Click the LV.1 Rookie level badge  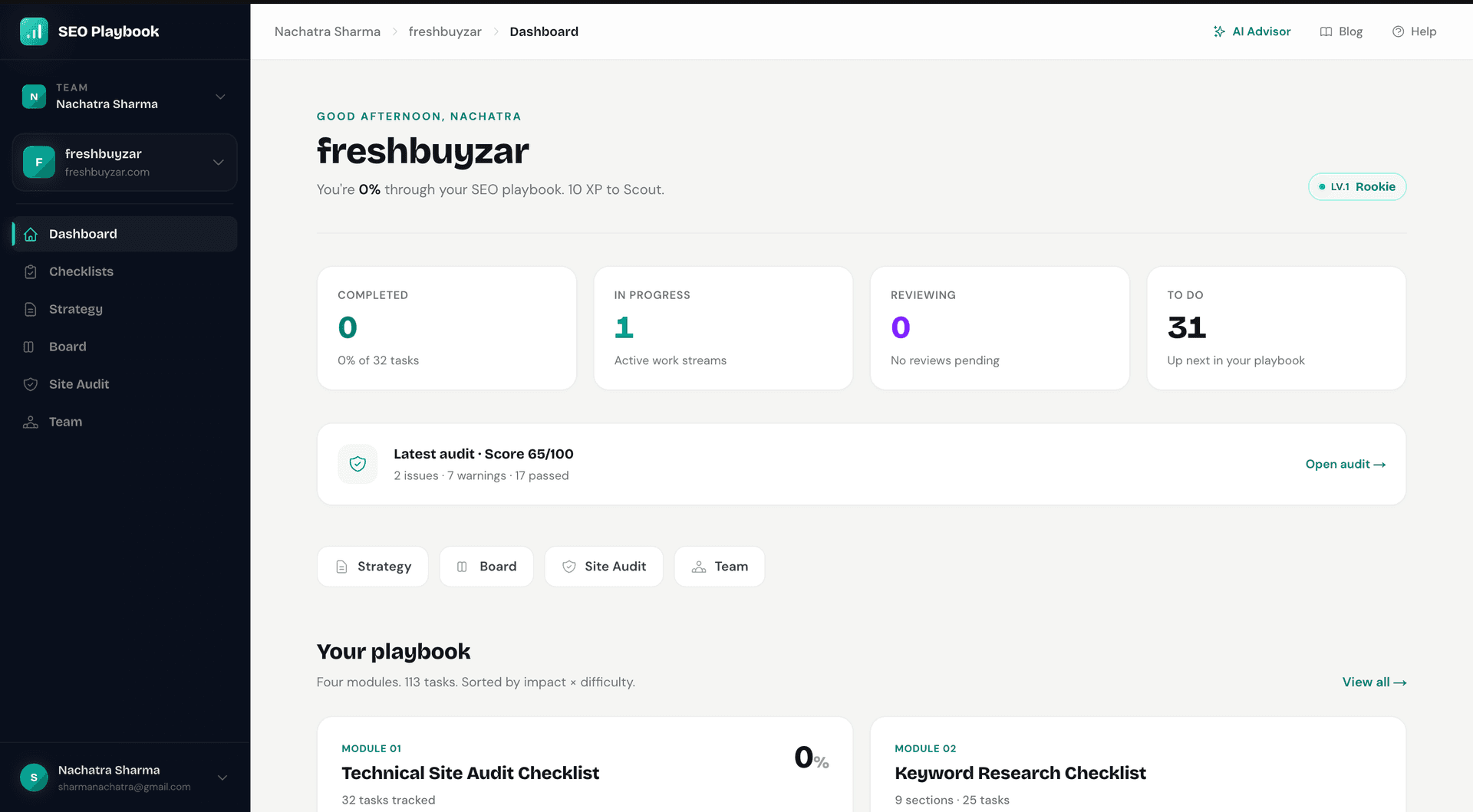coord(1357,187)
